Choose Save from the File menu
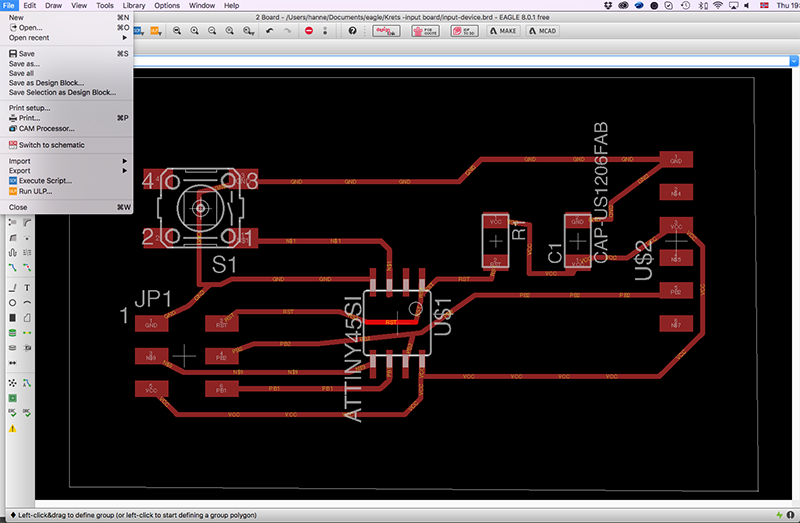 pyautogui.click(x=67, y=54)
